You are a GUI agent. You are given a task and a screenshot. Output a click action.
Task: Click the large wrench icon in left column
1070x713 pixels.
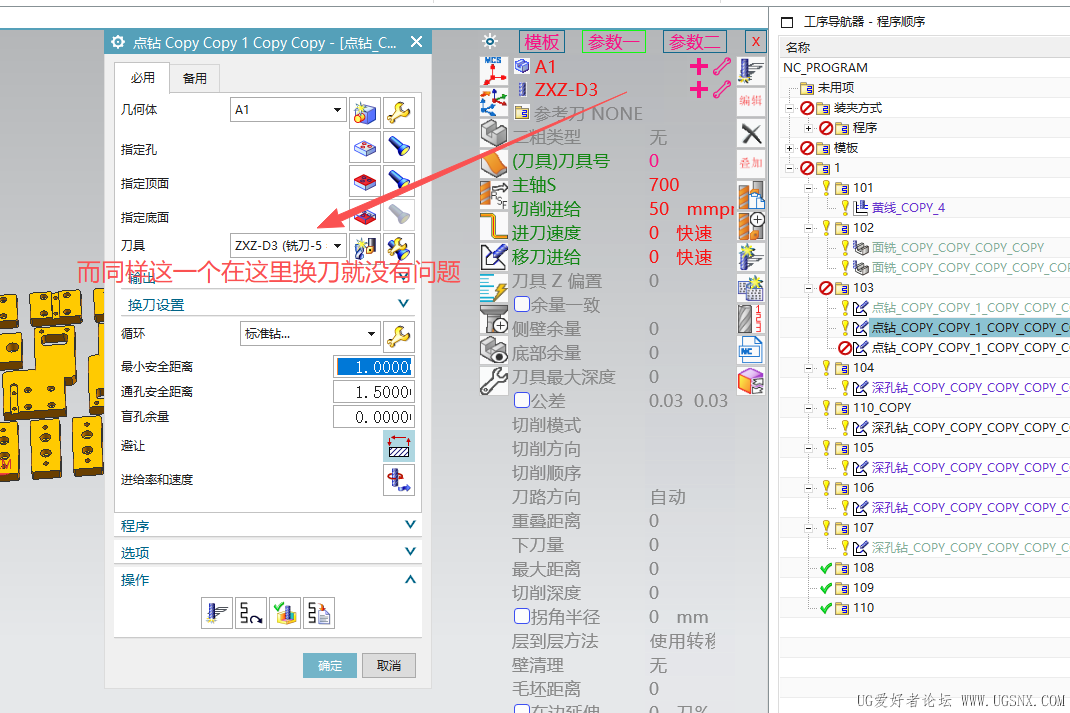click(x=493, y=381)
